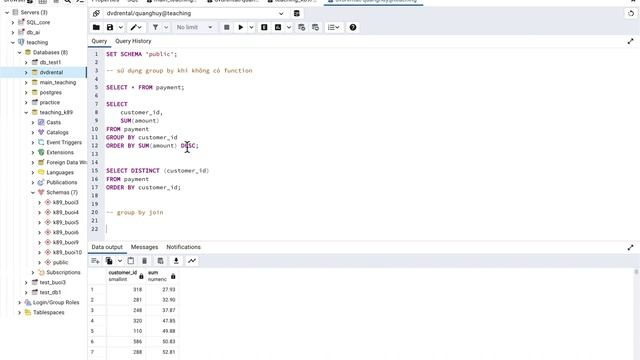Viewport: 640px width, 360px height.
Task: Open the save options dropdown arrow
Action: [121, 27]
